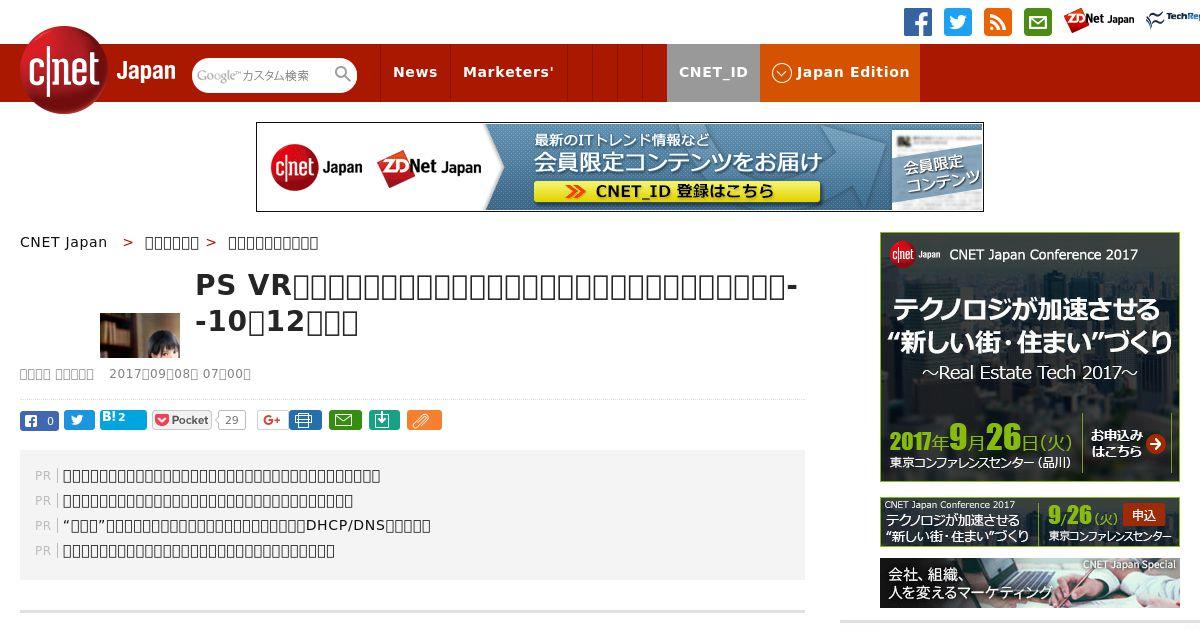Screen dimensions: 1200x630
Task: Go to the CNET Japan home logo
Action: (98, 70)
